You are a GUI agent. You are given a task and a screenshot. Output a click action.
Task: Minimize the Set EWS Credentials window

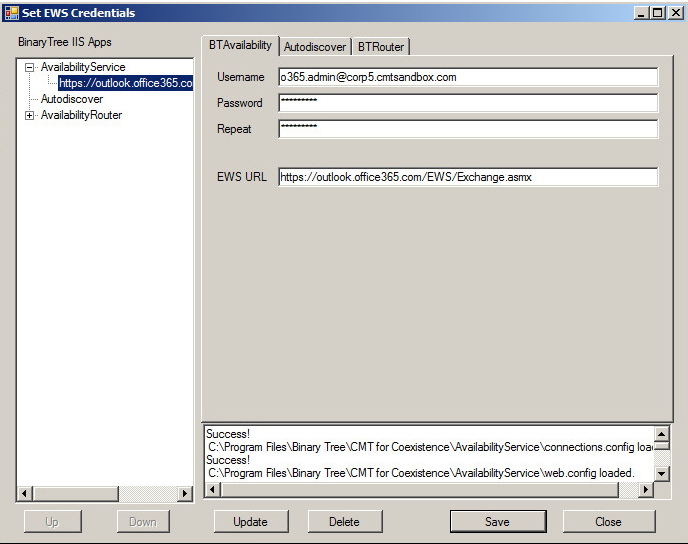coord(641,13)
